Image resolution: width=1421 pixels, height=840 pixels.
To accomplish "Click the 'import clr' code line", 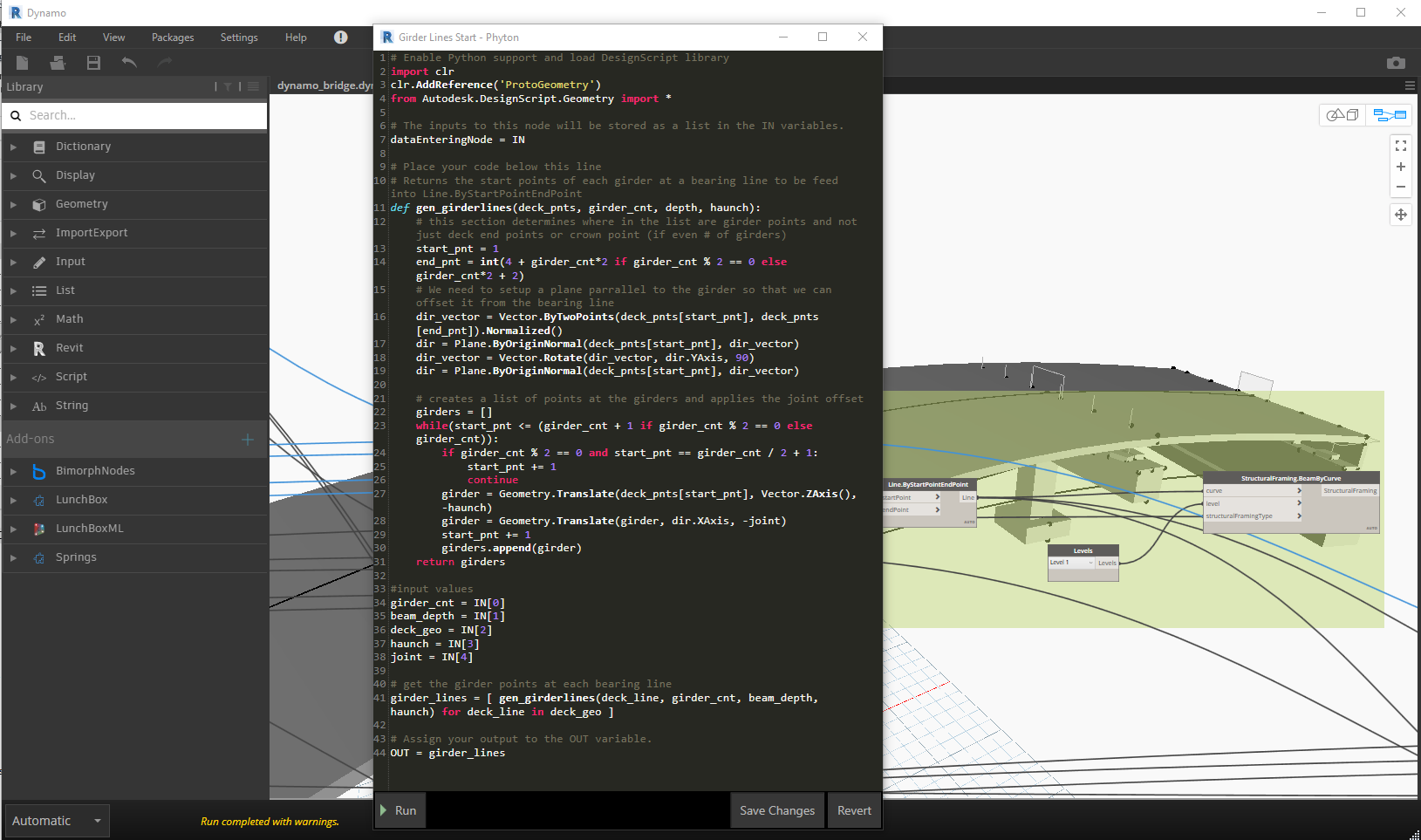I will (422, 72).
